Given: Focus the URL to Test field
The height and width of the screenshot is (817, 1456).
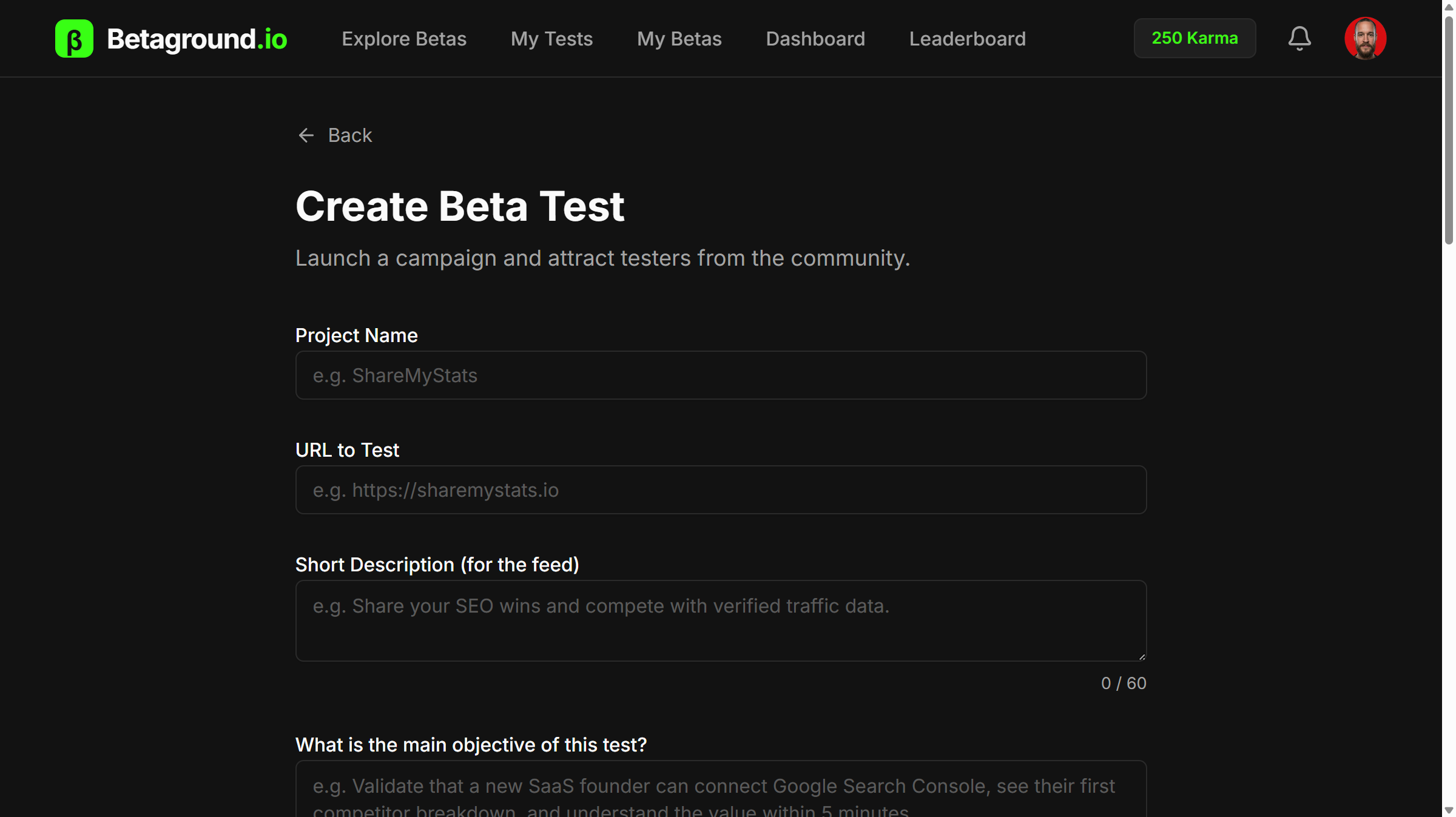Looking at the screenshot, I should pos(721,490).
